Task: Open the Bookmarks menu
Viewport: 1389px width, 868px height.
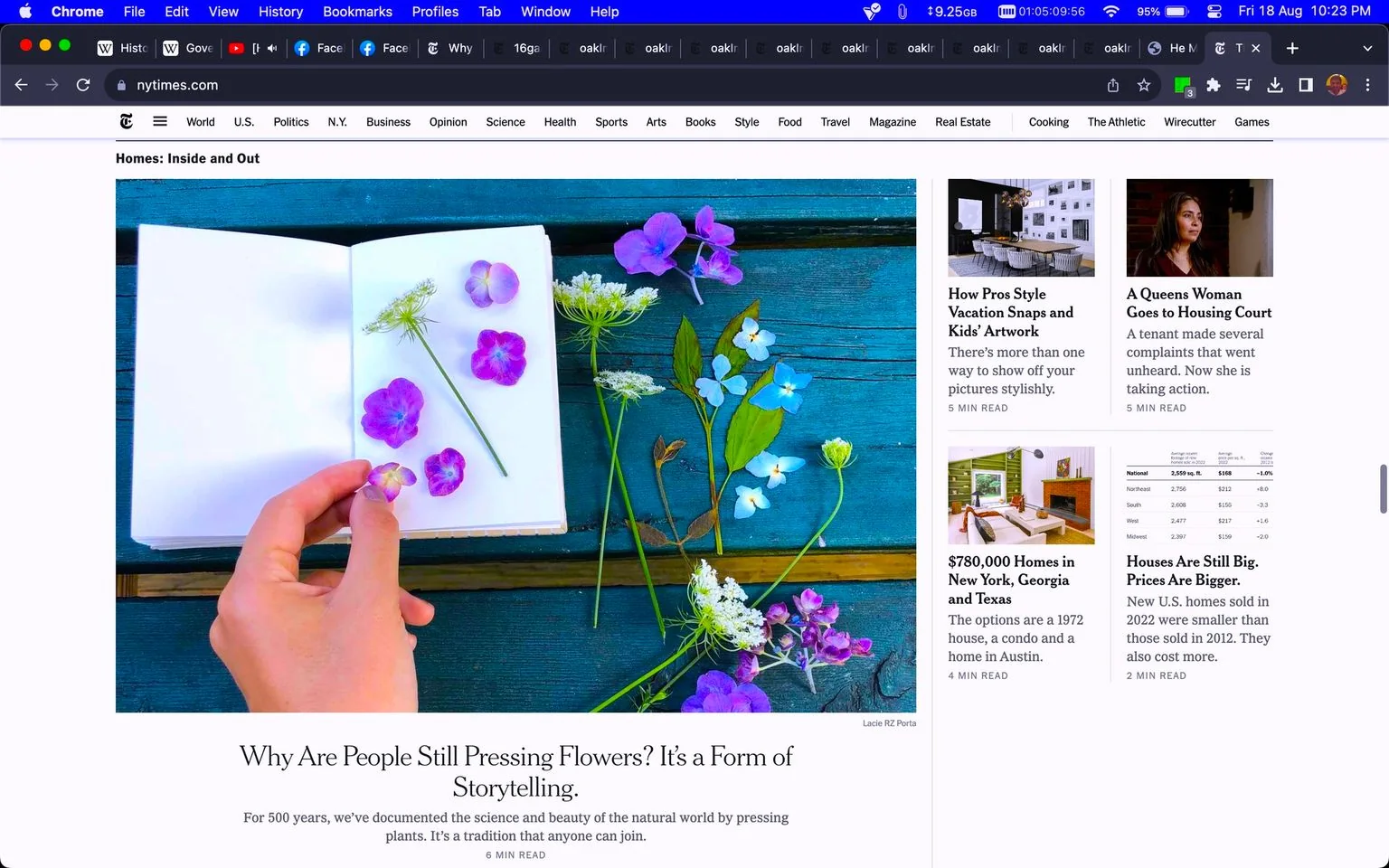Action: (357, 12)
